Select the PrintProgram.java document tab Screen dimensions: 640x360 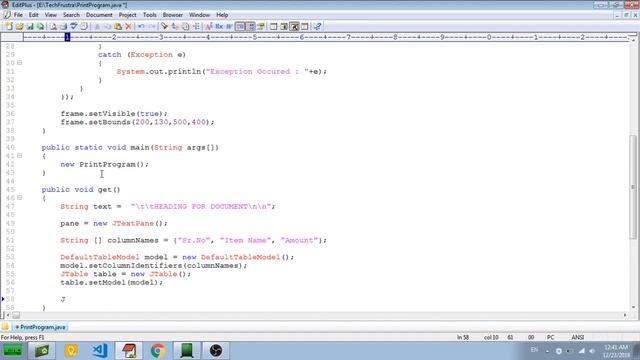pos(40,327)
